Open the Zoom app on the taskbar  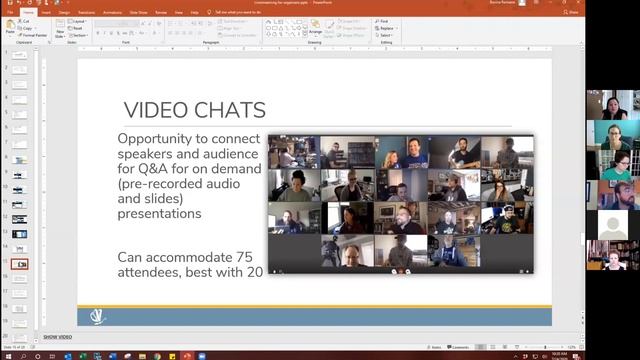tap(202, 356)
